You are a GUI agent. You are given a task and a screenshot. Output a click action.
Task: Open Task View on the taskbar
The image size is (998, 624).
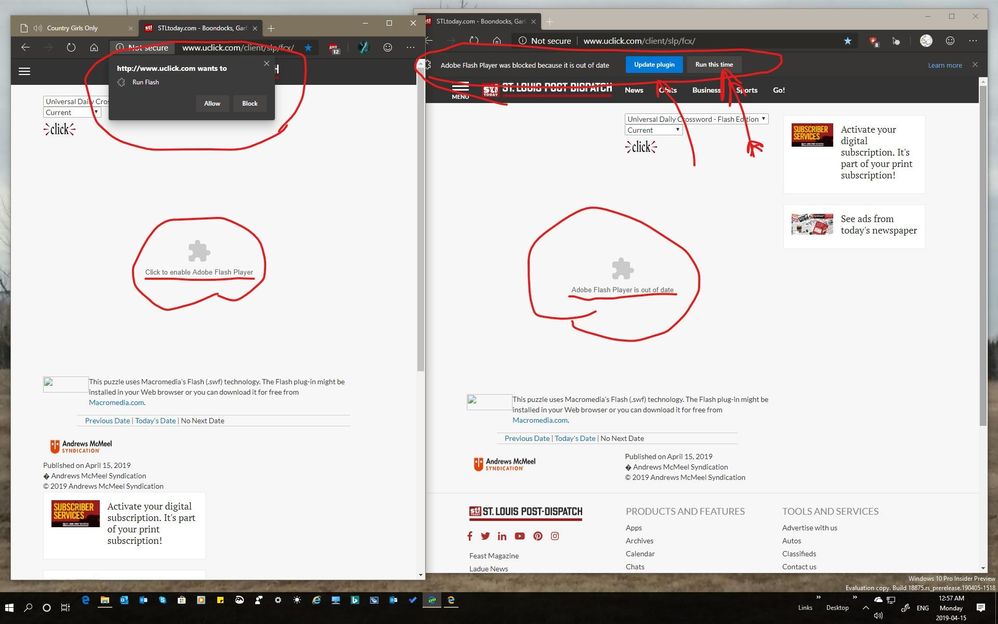tap(65, 607)
